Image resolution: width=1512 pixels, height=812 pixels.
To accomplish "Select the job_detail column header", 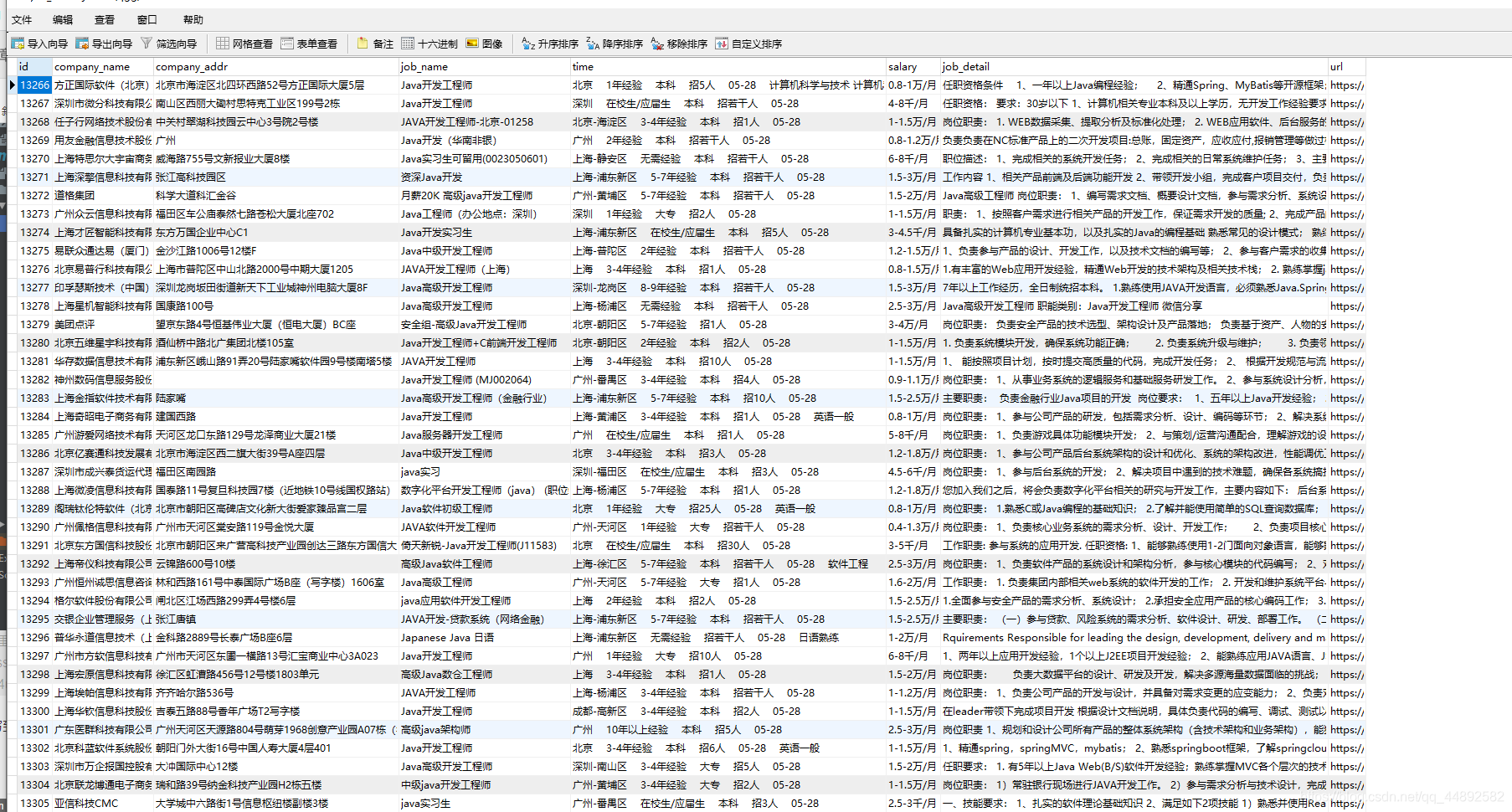I will click(1134, 66).
